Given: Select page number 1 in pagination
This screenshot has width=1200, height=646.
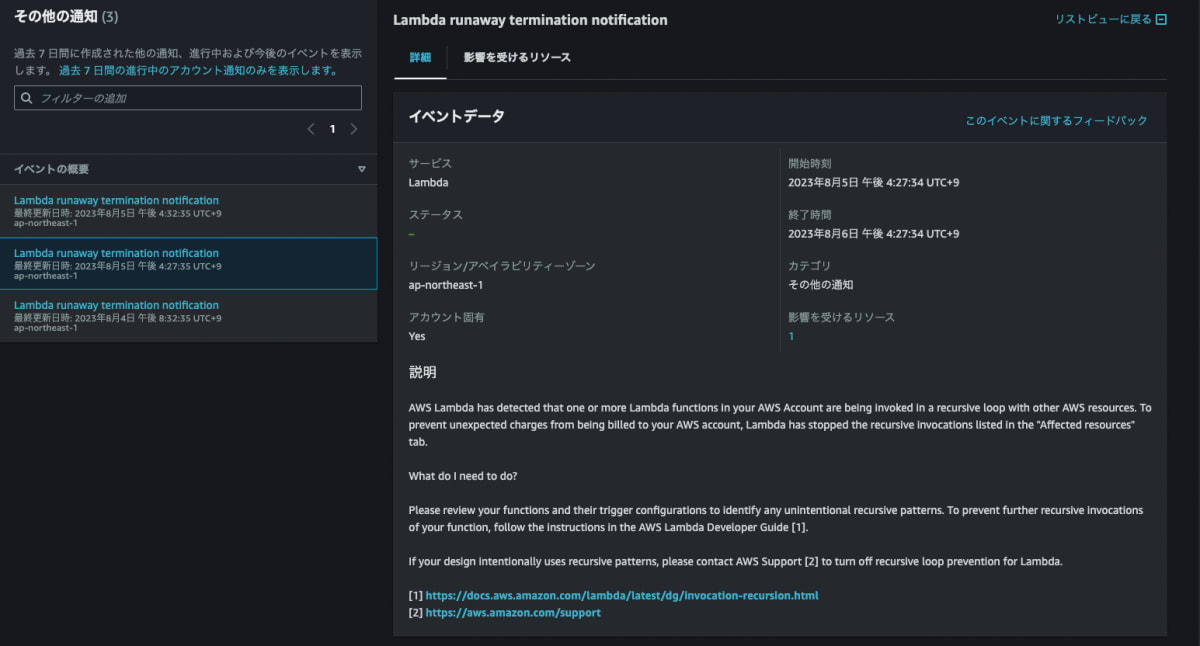Looking at the screenshot, I should coord(333,129).
